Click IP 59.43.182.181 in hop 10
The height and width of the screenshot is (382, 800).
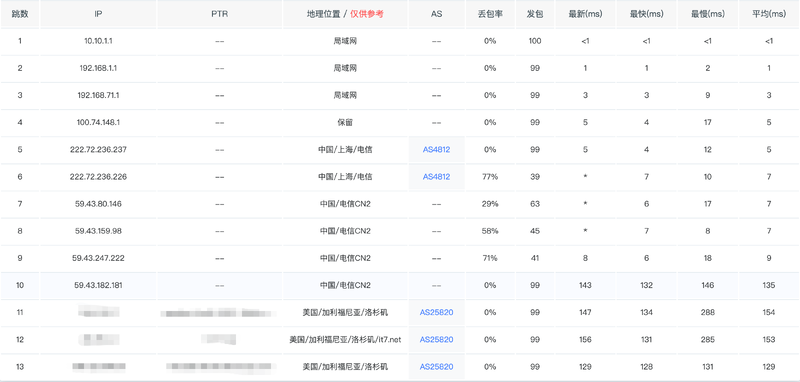pos(98,285)
